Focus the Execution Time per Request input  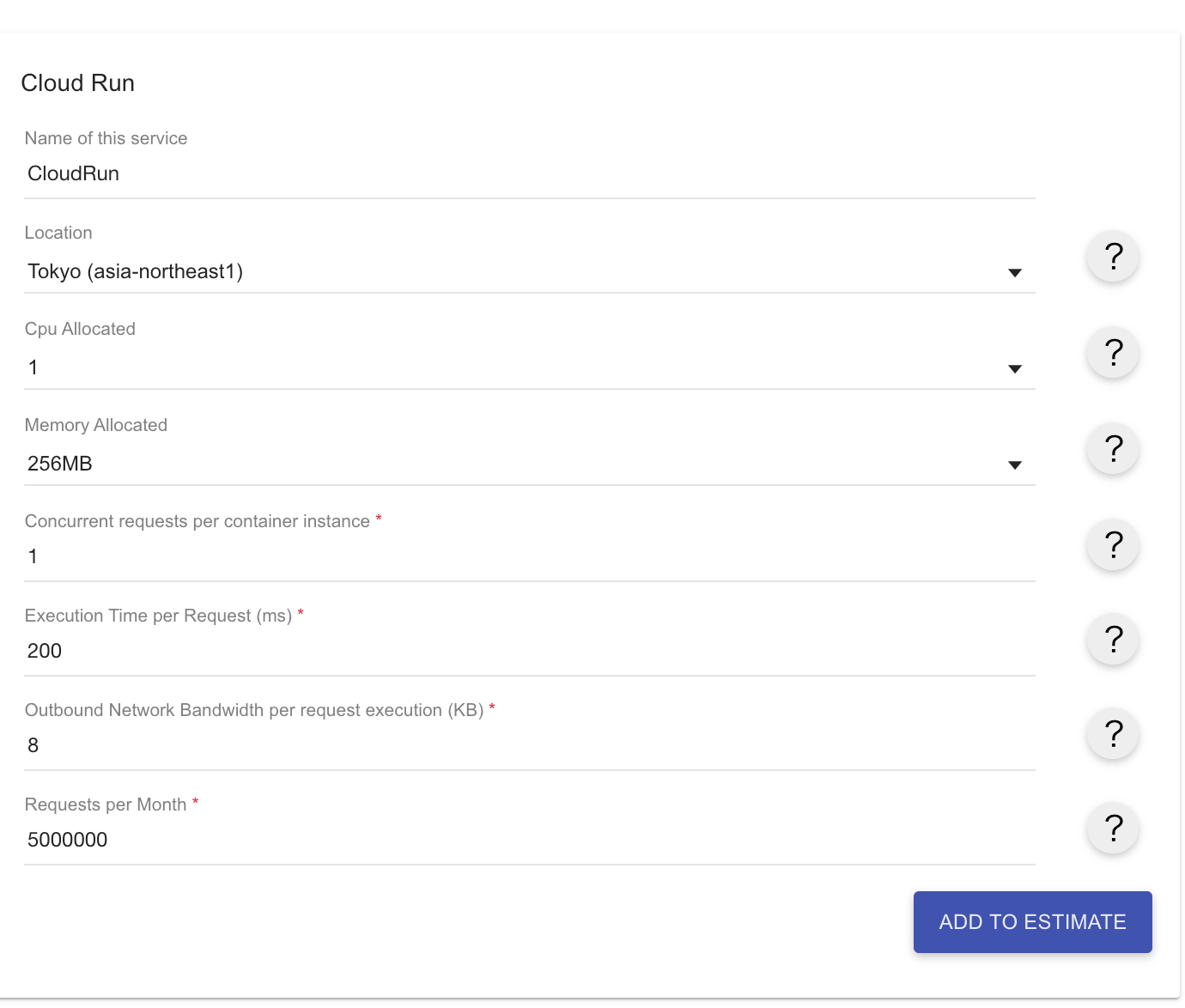[530, 652]
